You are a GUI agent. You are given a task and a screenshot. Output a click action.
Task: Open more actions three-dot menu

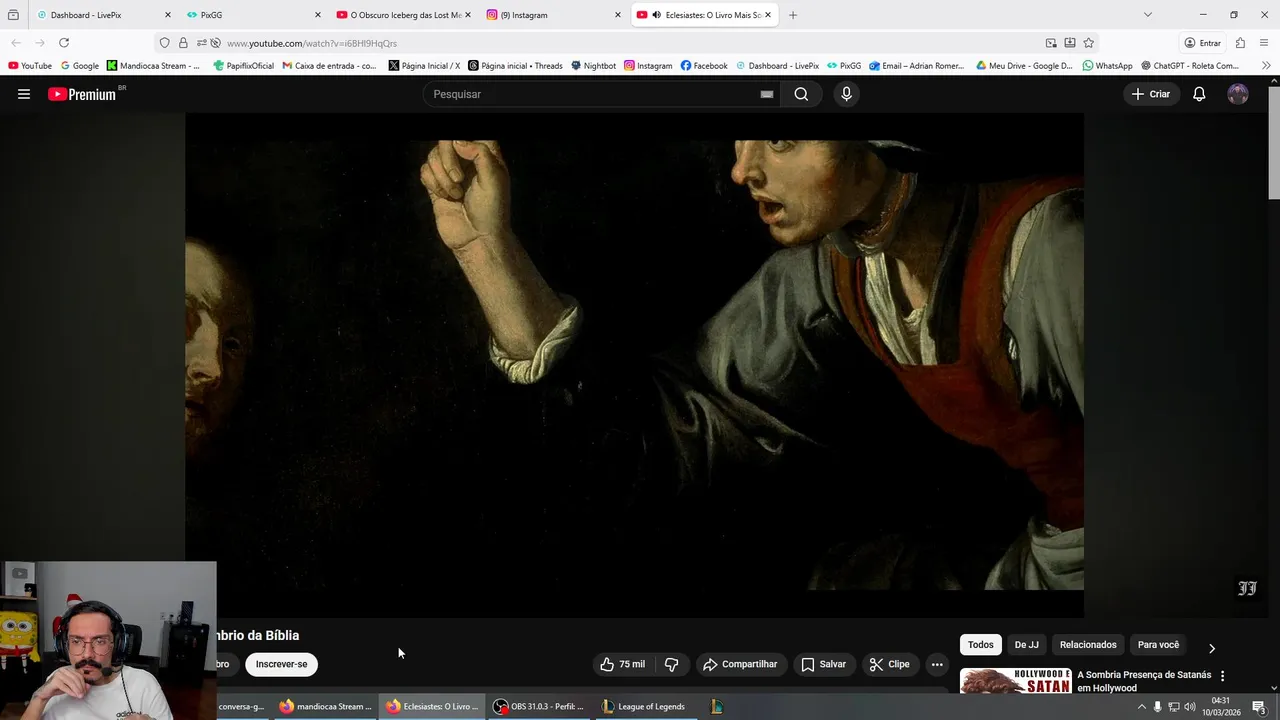click(x=937, y=664)
